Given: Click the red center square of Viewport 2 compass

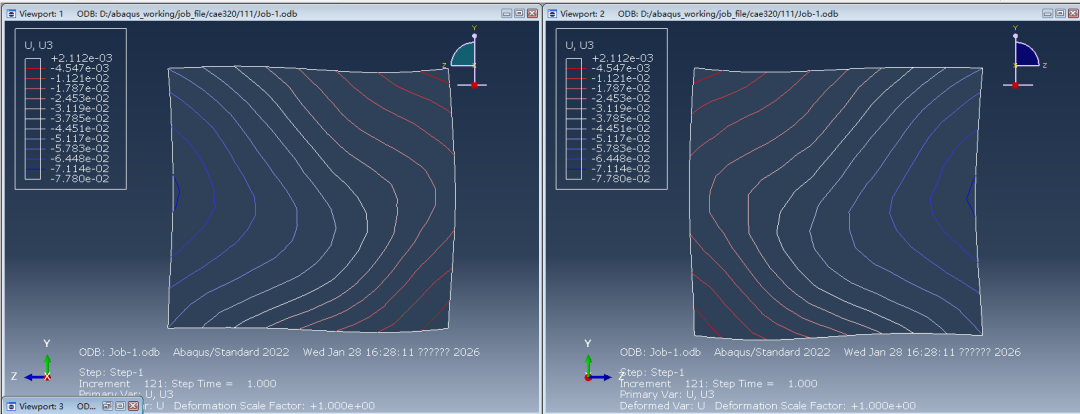Looking at the screenshot, I should tap(1015, 85).
